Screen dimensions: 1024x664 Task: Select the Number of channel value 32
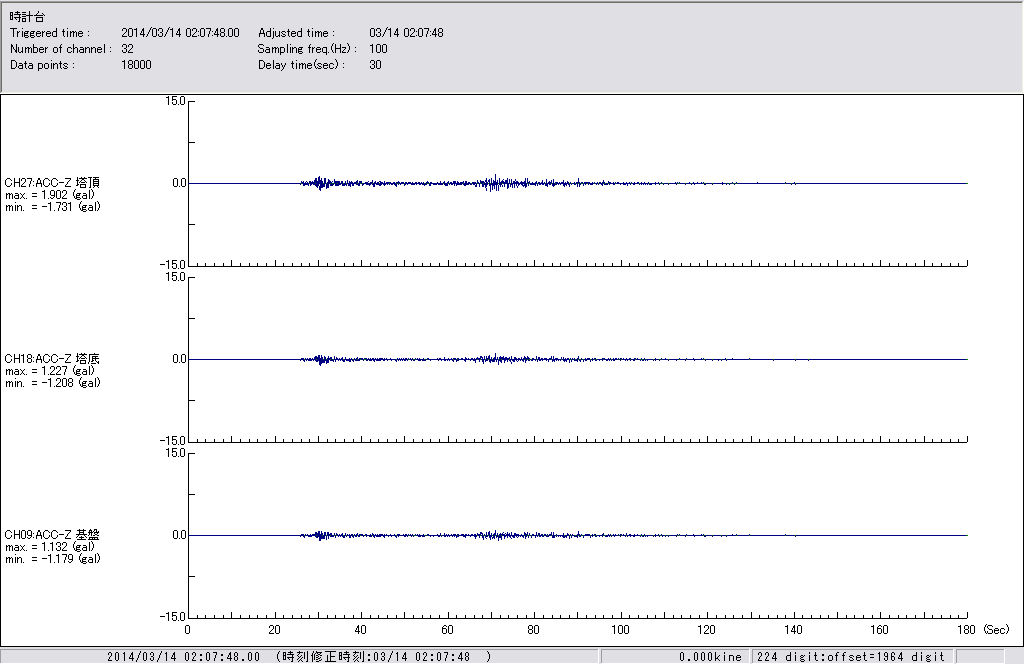(127, 49)
